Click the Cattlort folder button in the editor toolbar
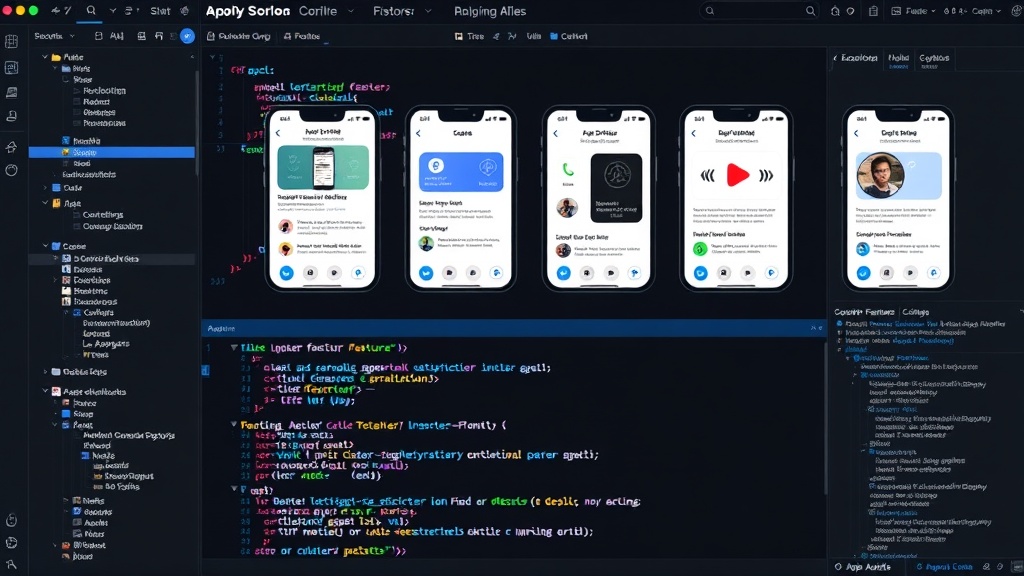The width and height of the screenshot is (1024, 576). [x=569, y=36]
